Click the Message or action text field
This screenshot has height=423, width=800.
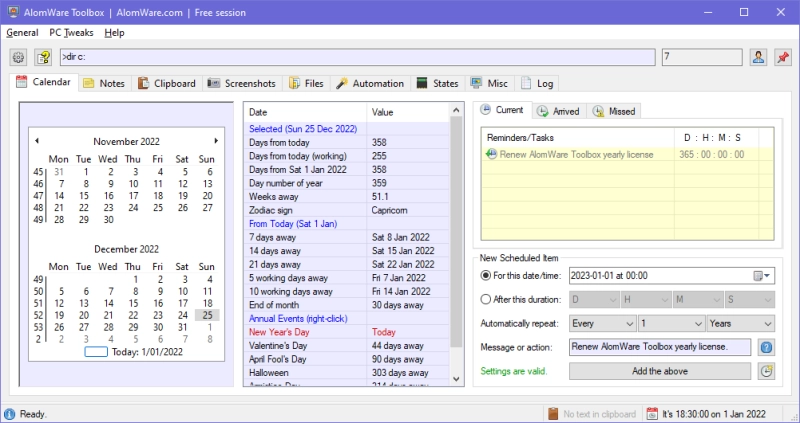click(660, 347)
